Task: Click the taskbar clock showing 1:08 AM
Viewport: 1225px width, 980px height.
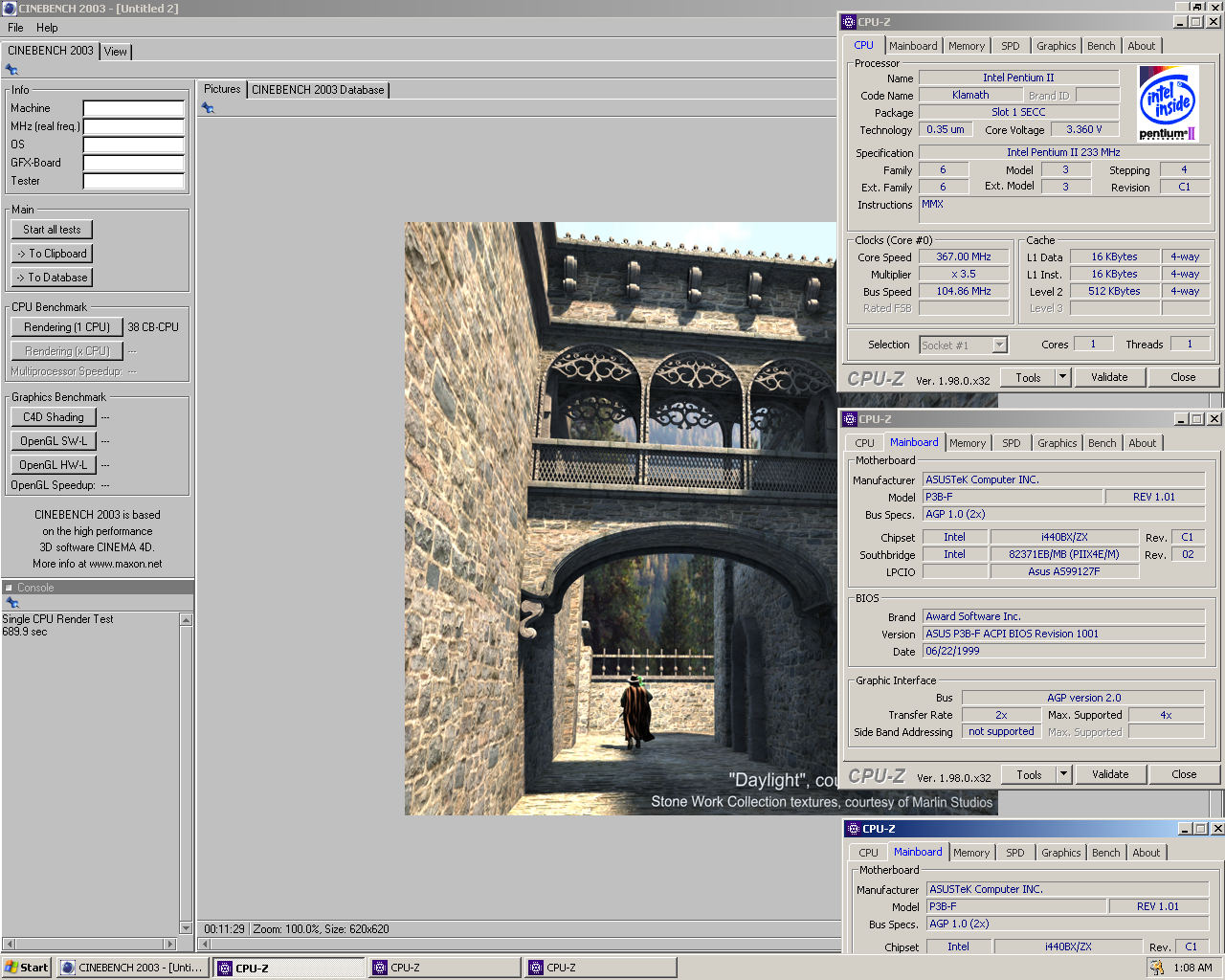Action: click(x=1192, y=968)
